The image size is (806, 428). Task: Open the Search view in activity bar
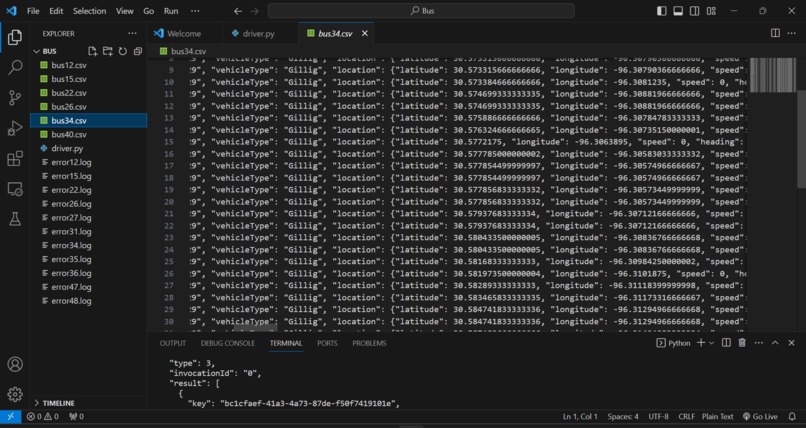pyautogui.click(x=15, y=67)
